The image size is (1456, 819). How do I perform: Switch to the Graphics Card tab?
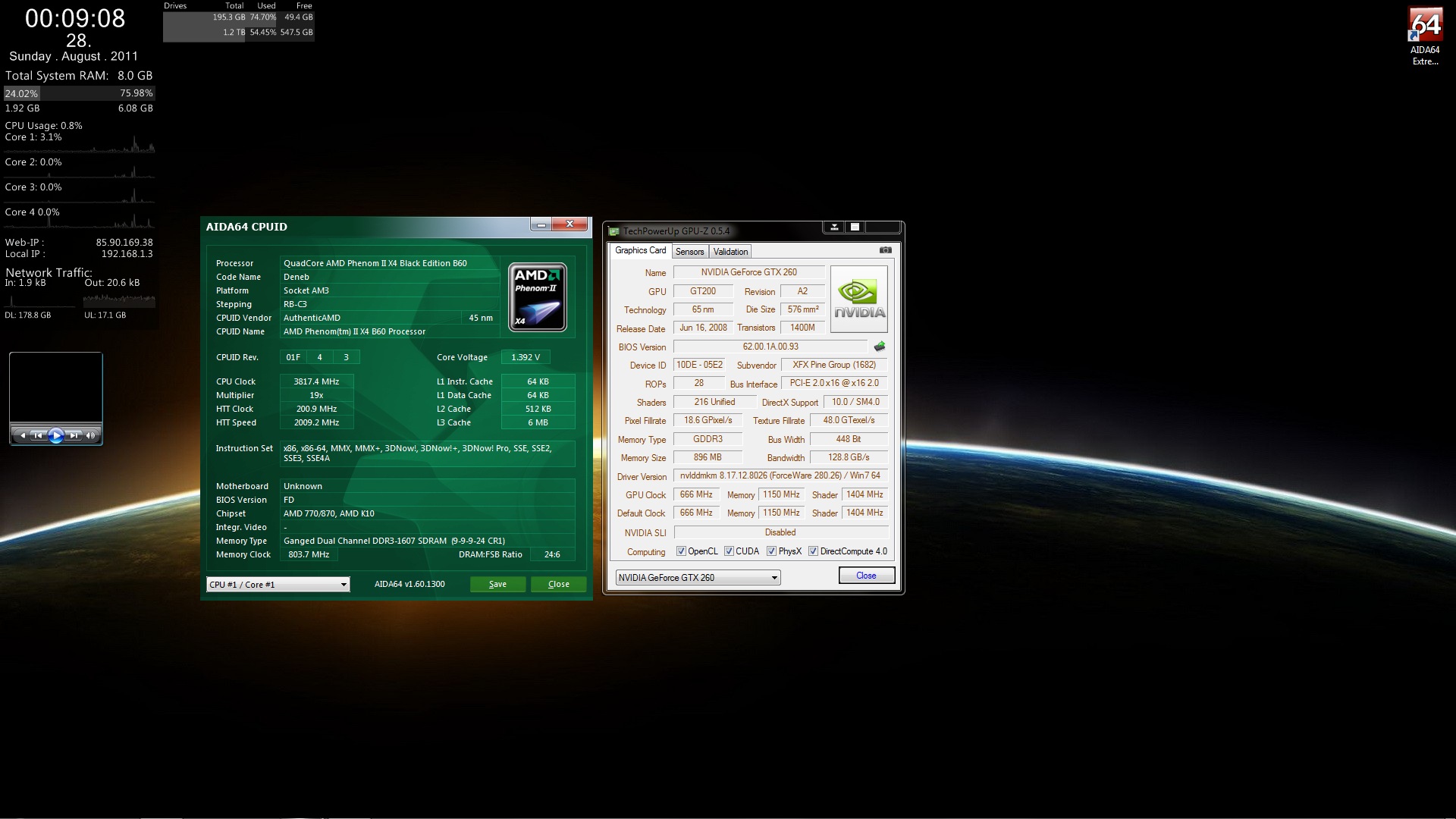(x=640, y=250)
